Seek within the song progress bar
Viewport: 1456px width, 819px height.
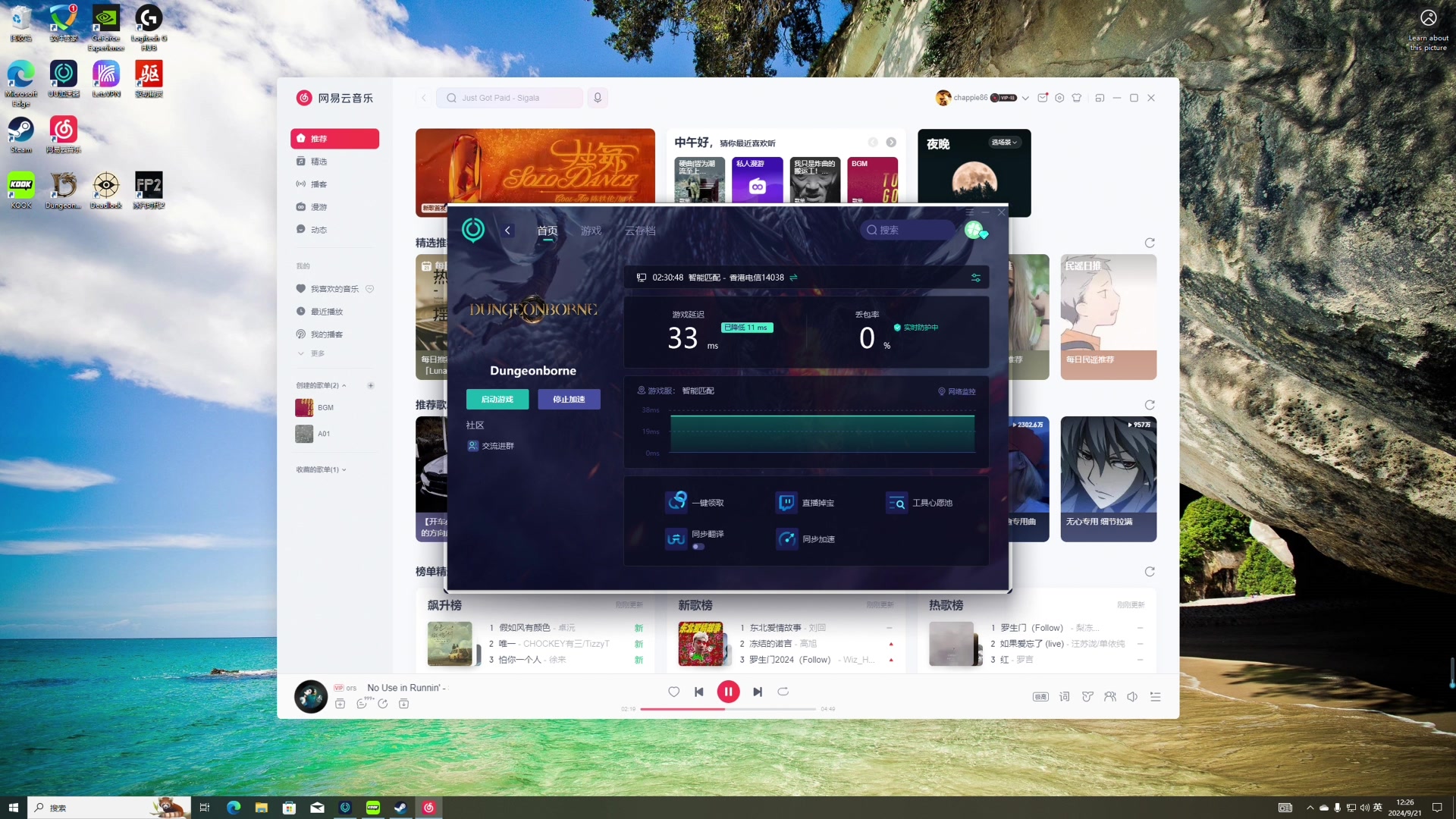pos(728,709)
